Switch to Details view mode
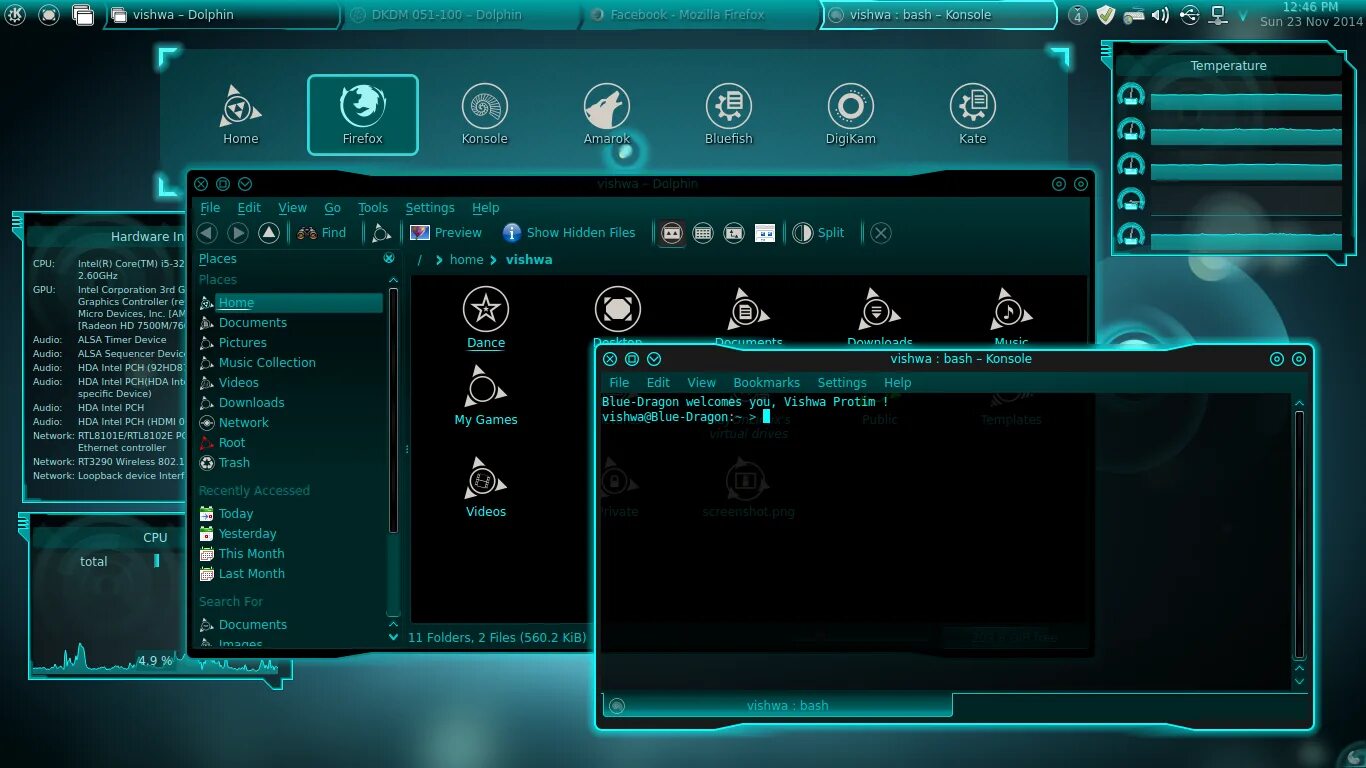This screenshot has width=1366, height=768. pyautogui.click(x=734, y=233)
